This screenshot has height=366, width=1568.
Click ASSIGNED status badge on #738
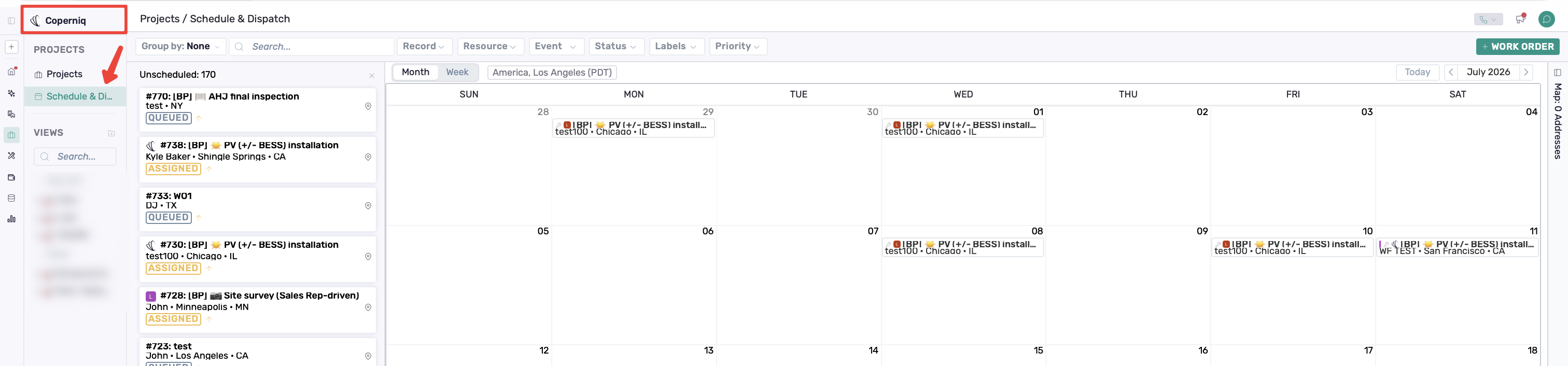pos(174,168)
